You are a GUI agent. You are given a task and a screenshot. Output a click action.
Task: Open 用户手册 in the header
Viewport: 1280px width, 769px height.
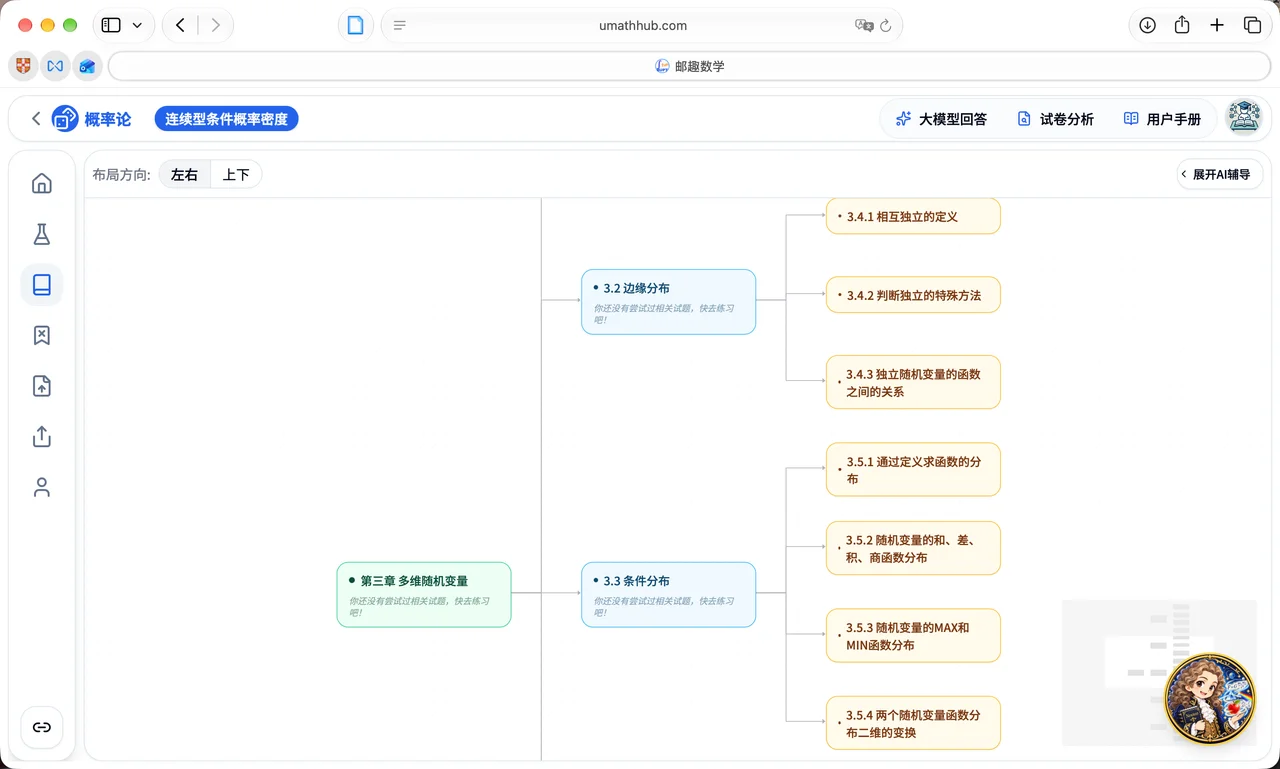1162,119
